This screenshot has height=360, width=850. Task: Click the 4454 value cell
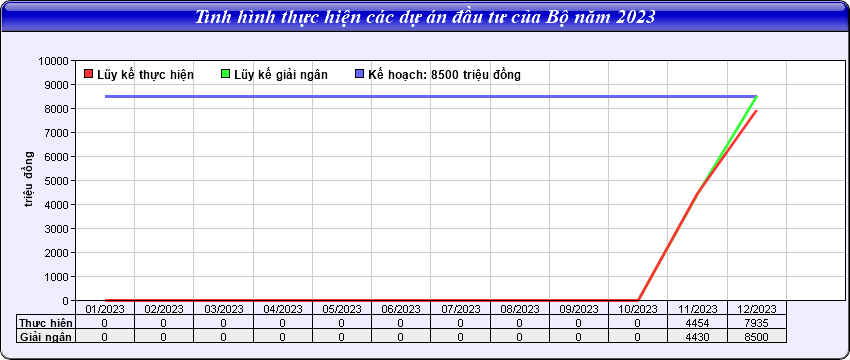[x=697, y=323]
